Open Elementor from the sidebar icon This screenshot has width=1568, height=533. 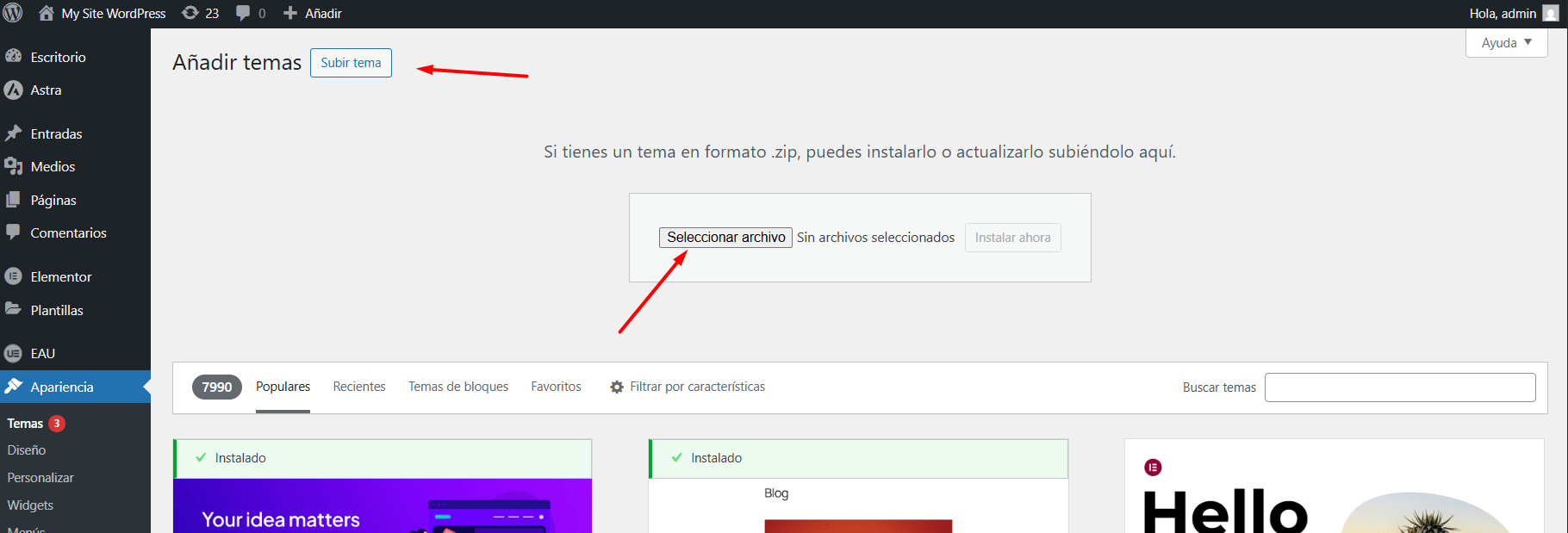tap(13, 276)
